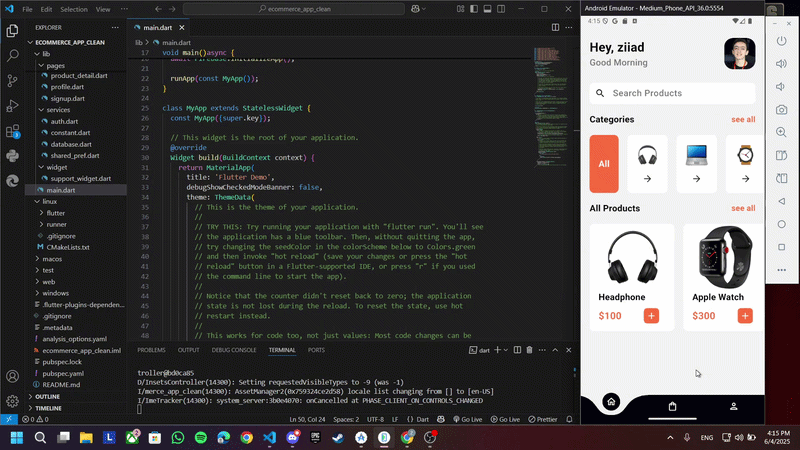Expand the TIMELINE section
The image size is (800, 450).
point(48,408)
